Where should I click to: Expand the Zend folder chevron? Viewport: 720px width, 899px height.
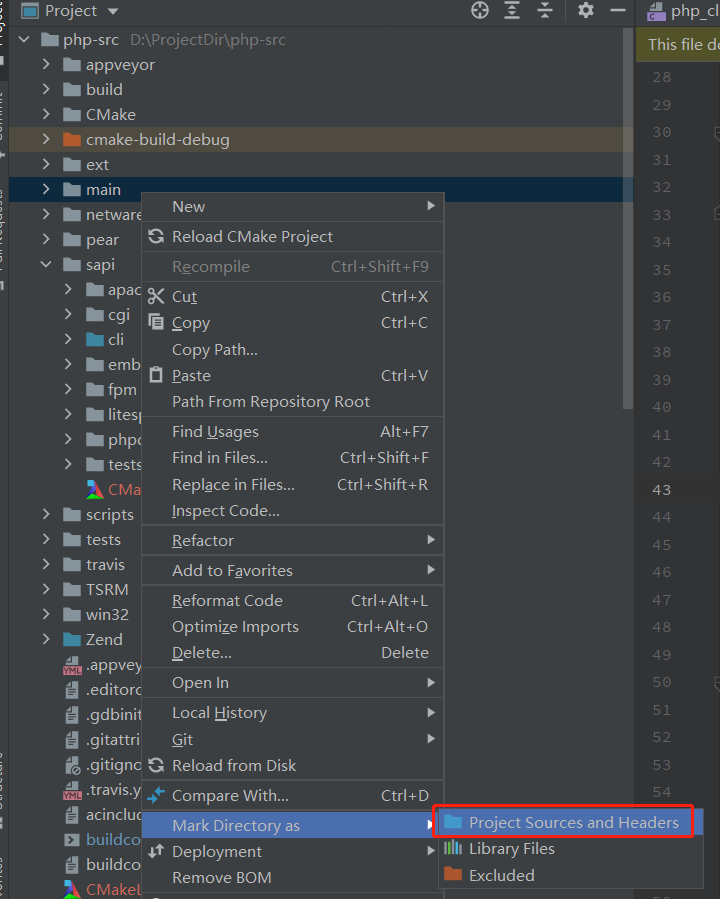[46, 639]
